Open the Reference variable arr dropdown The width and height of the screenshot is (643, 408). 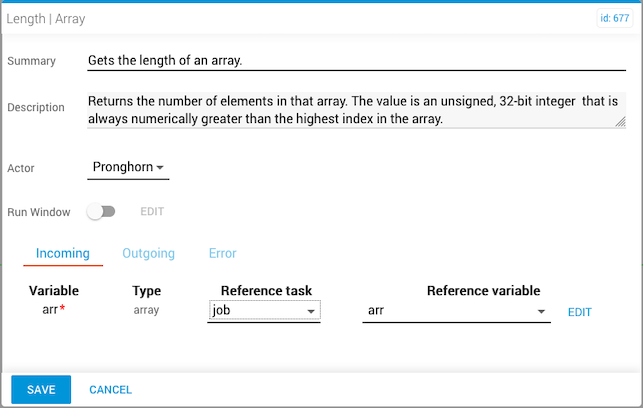click(455, 311)
